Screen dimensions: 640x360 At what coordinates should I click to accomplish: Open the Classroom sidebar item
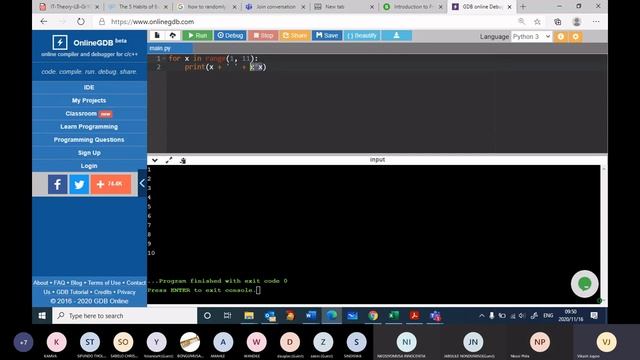[x=89, y=113]
